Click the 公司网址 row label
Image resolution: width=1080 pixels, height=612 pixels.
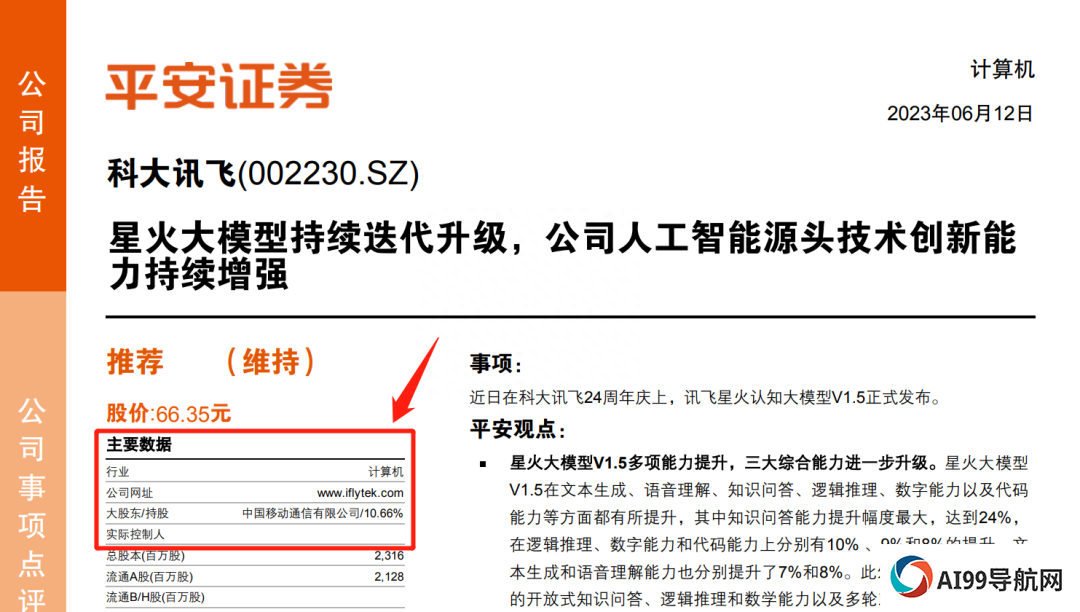(129, 493)
